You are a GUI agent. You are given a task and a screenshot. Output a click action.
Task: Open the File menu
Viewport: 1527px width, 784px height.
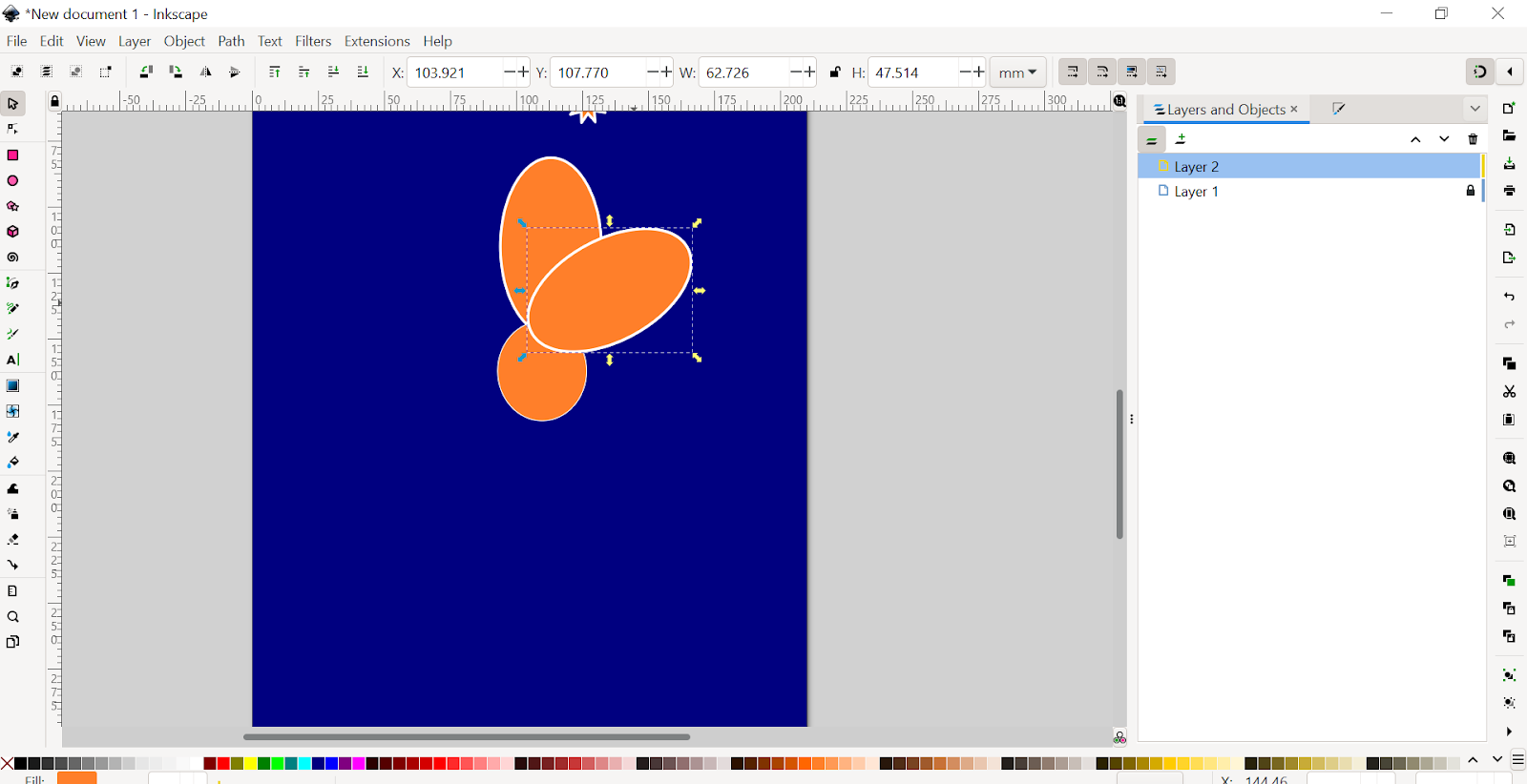pos(16,41)
